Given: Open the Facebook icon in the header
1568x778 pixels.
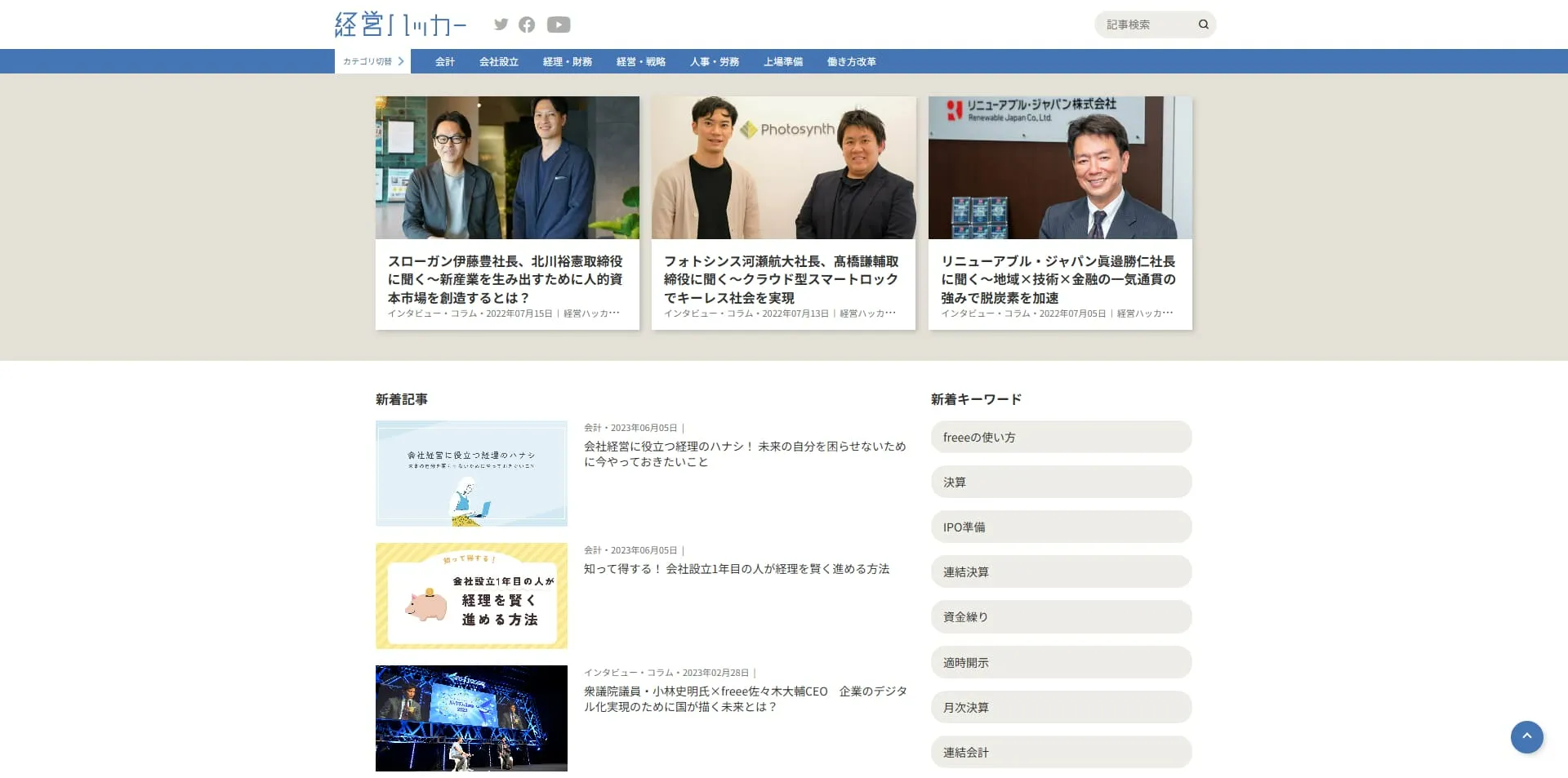Looking at the screenshot, I should click(527, 24).
